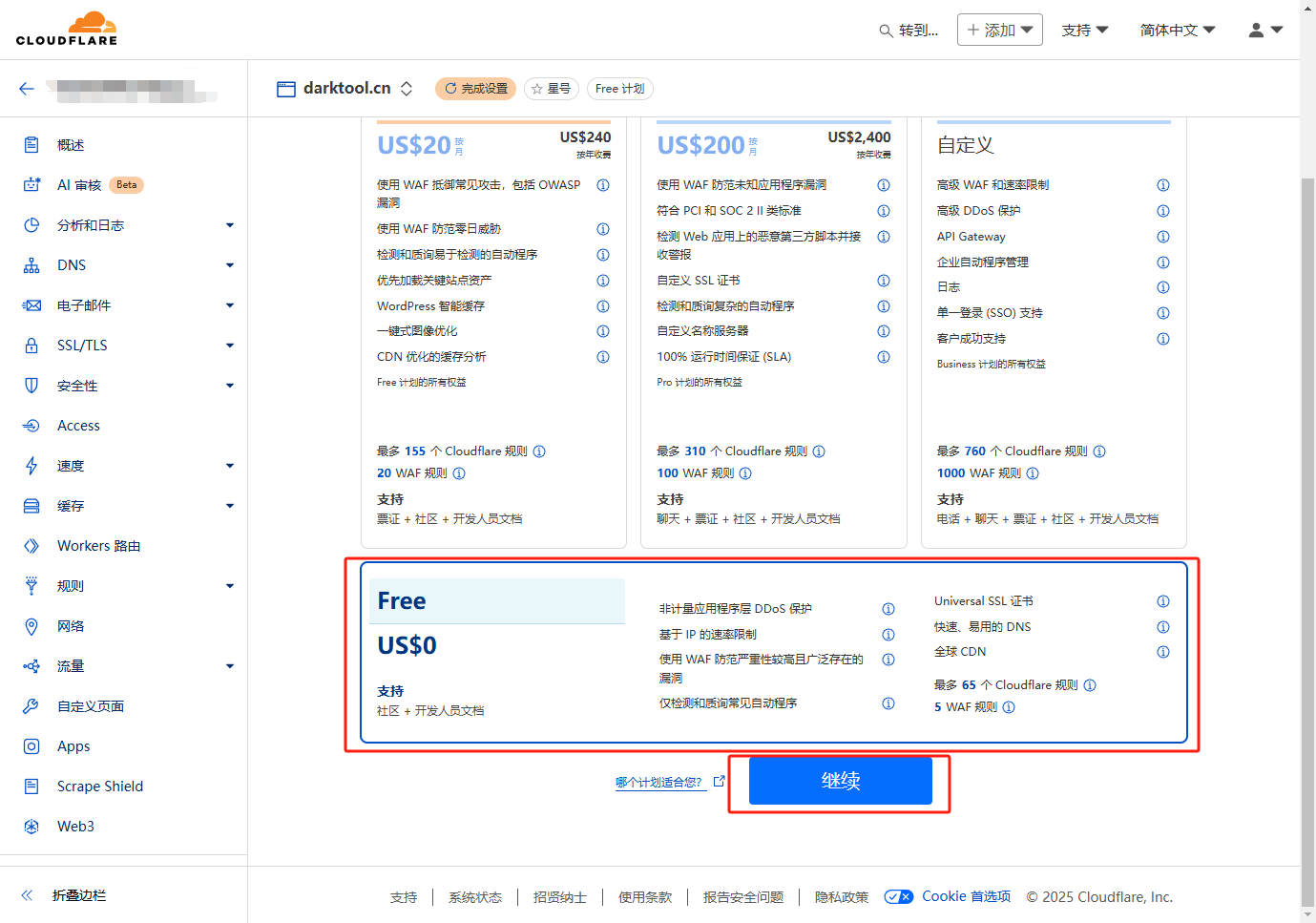The width and height of the screenshot is (1316, 923).
Task: Open the 报告安全问题 footer link
Action: (743, 897)
